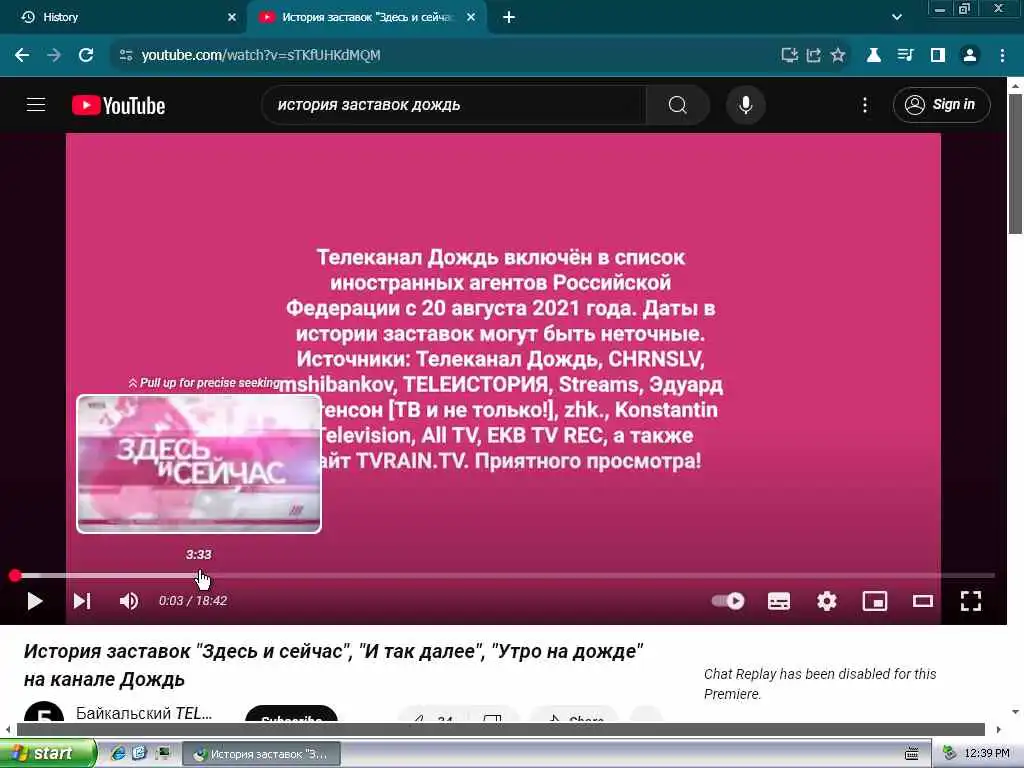
Task: Open media controls icon in toolbar
Action: click(905, 55)
